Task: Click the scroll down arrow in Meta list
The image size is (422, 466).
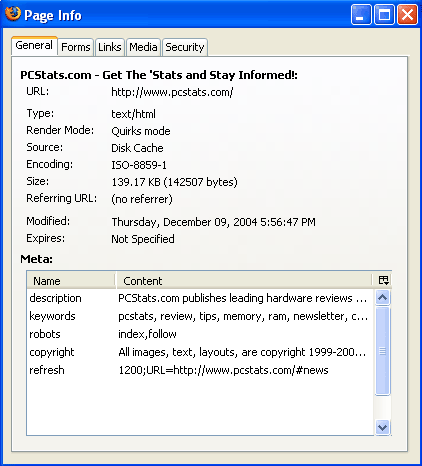Action: pos(382,427)
